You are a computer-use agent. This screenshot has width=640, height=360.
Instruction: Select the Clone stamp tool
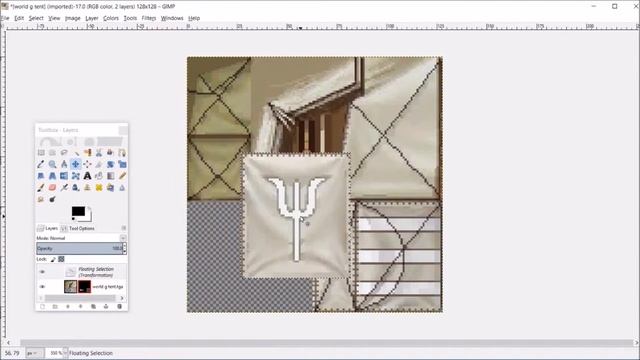click(87, 188)
